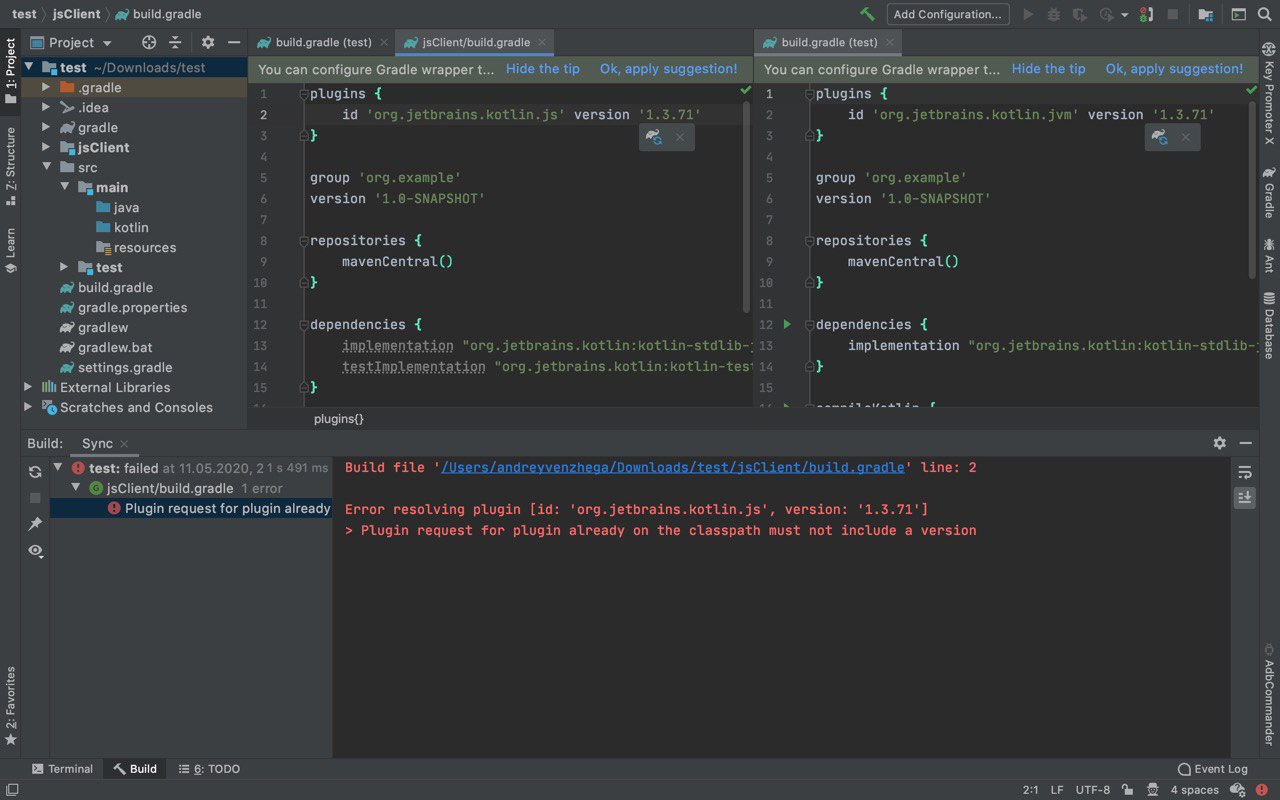Open the Event Log

(1213, 769)
